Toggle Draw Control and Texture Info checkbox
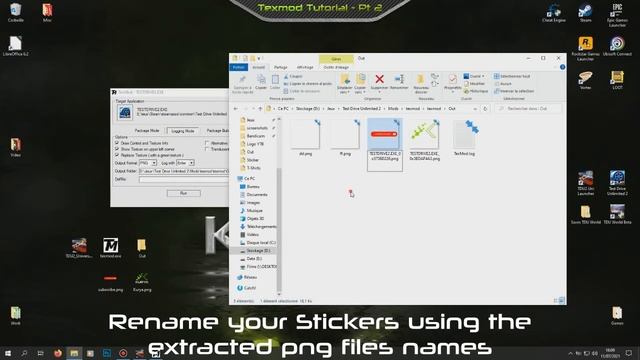The image size is (640, 360). tap(117, 143)
